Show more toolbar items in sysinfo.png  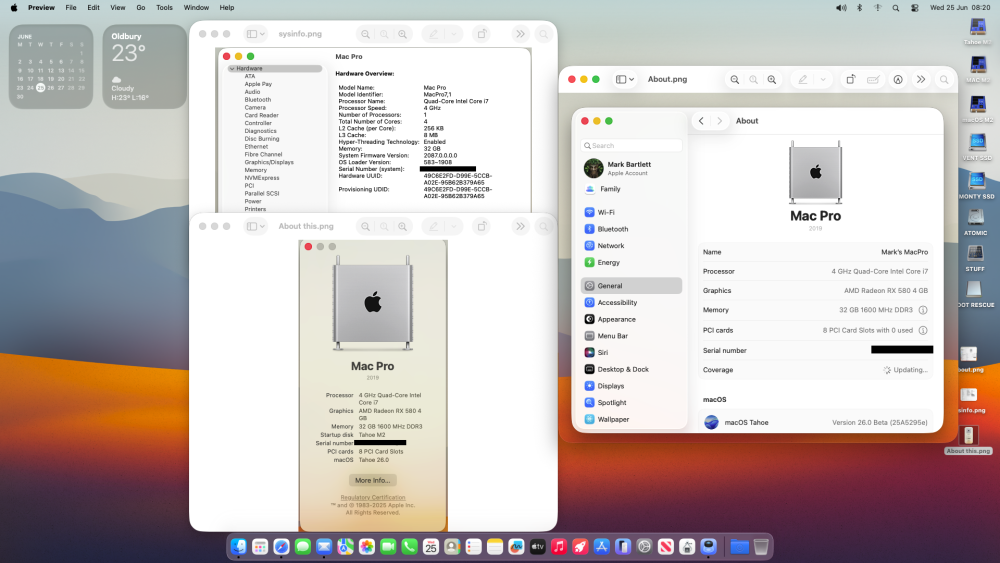(x=520, y=34)
